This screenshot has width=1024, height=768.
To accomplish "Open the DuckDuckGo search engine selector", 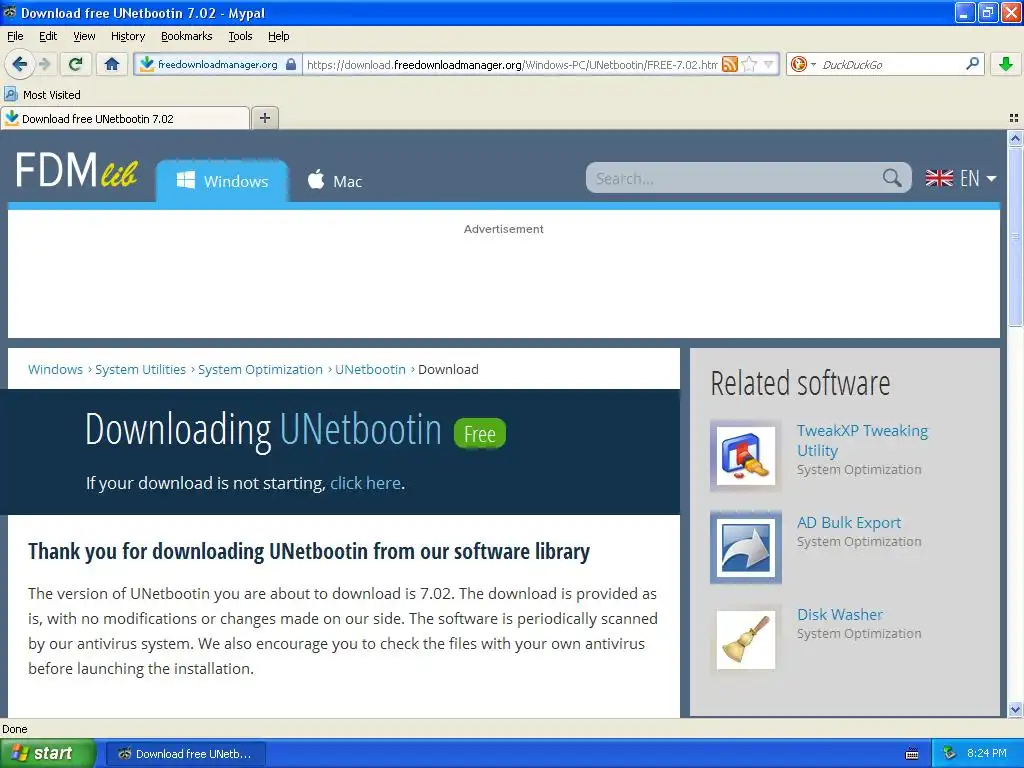I will click(x=803, y=64).
